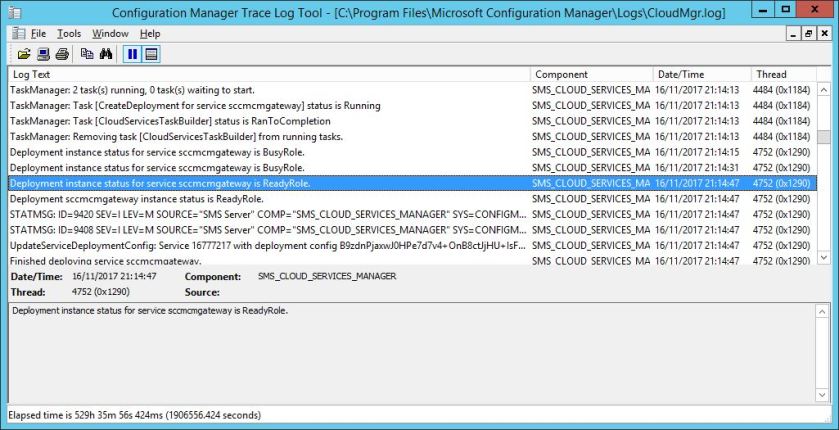Image resolution: width=839 pixels, height=430 pixels.
Task: Click the Open on Server toolbar icon
Action: [x=43, y=54]
